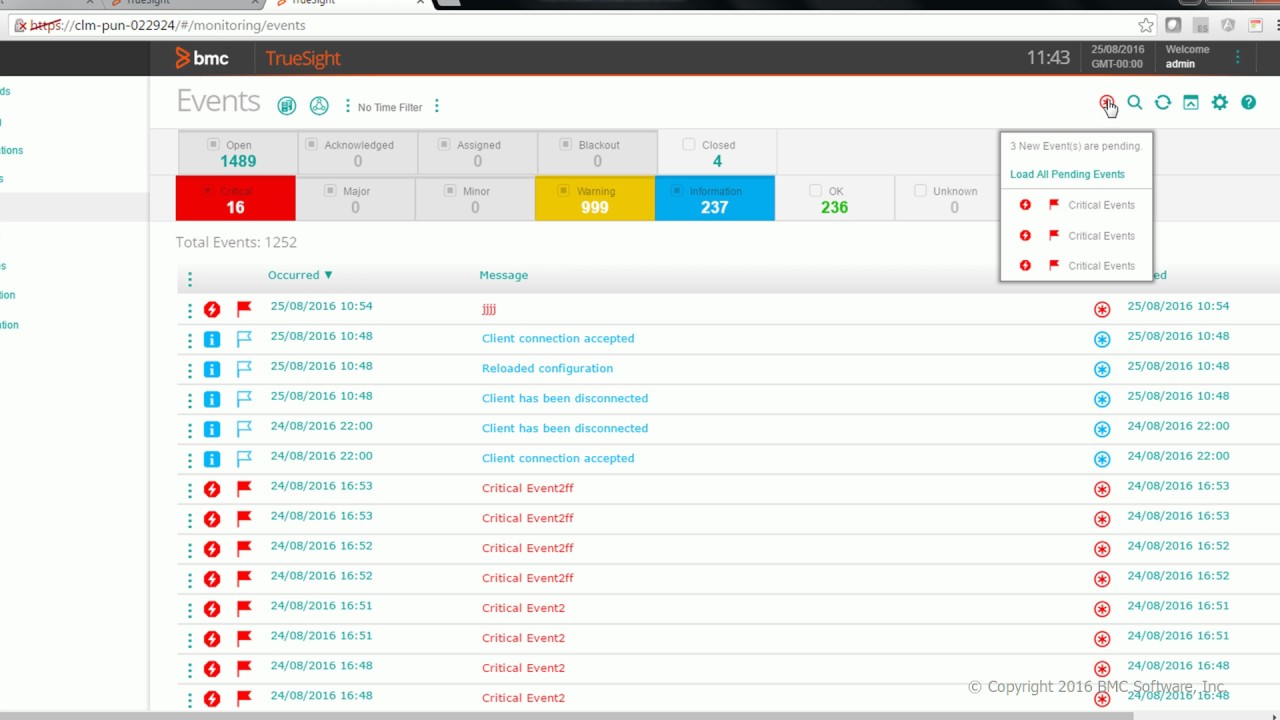Click the first Critical Events entry in popup
Image resolution: width=1280 pixels, height=720 pixels.
1101,205
